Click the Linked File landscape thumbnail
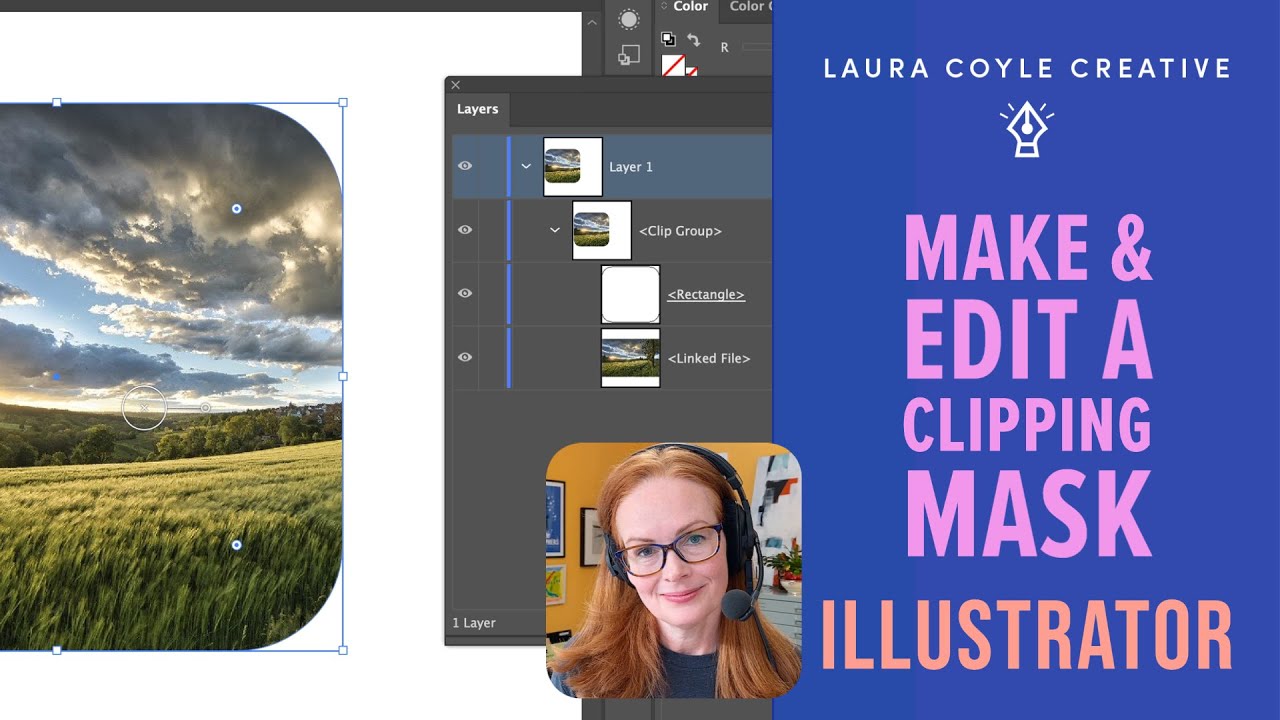Viewport: 1280px width, 720px height. (x=630, y=357)
